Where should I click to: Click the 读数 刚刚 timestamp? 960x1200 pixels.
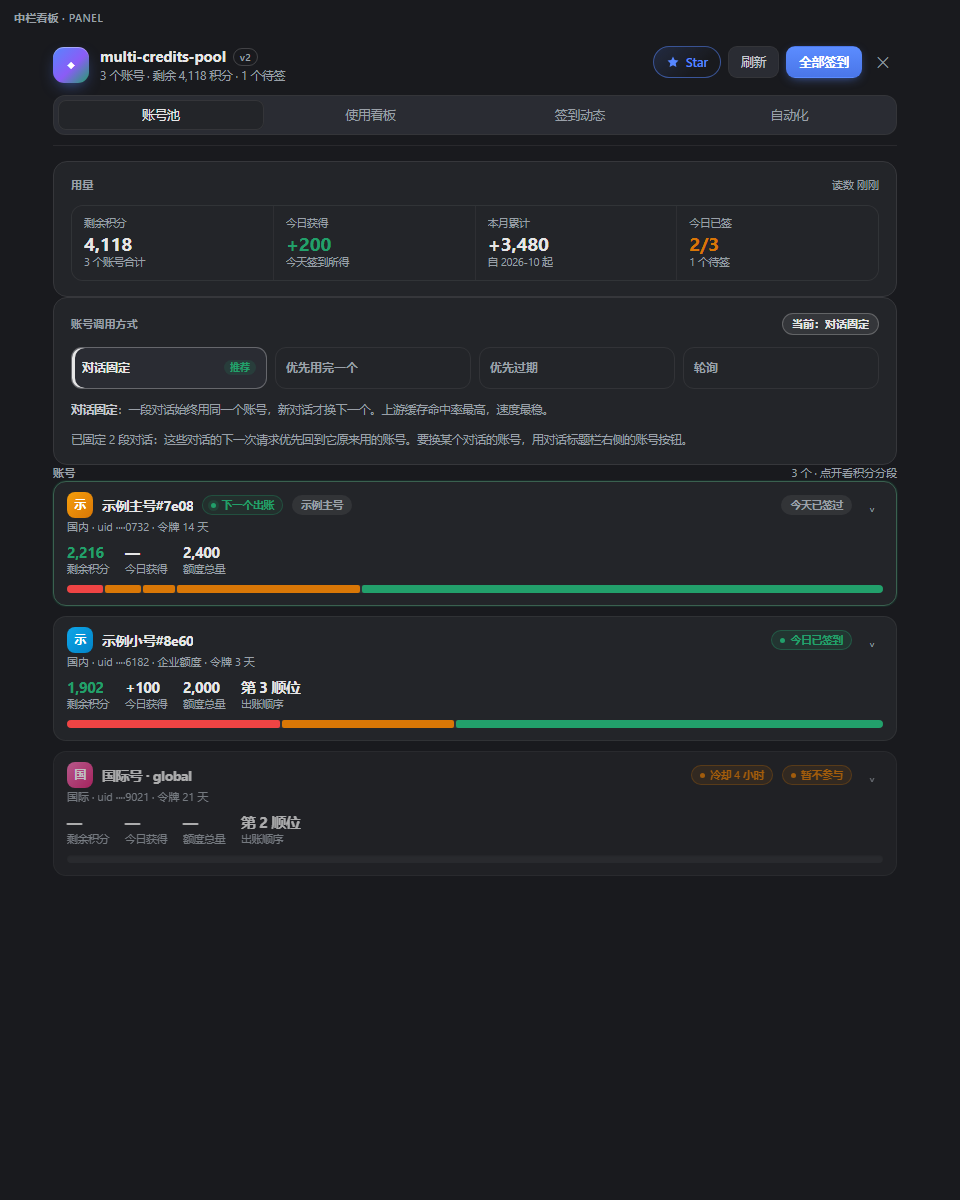(855, 185)
